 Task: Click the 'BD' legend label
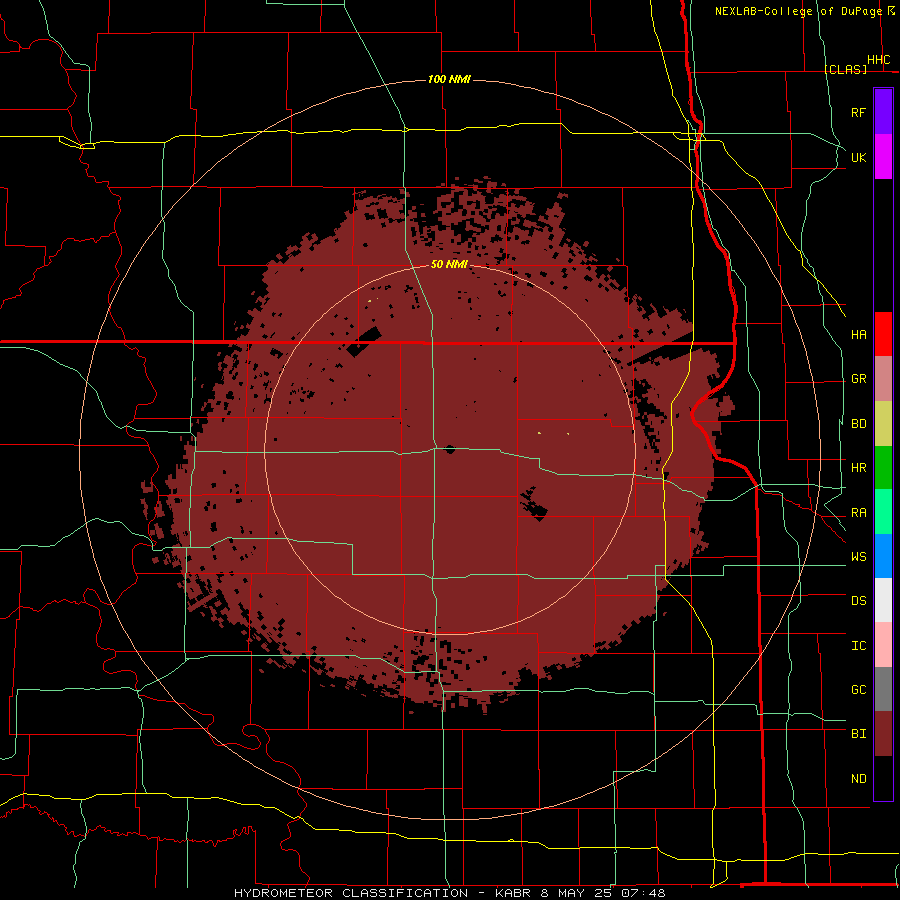point(858,424)
